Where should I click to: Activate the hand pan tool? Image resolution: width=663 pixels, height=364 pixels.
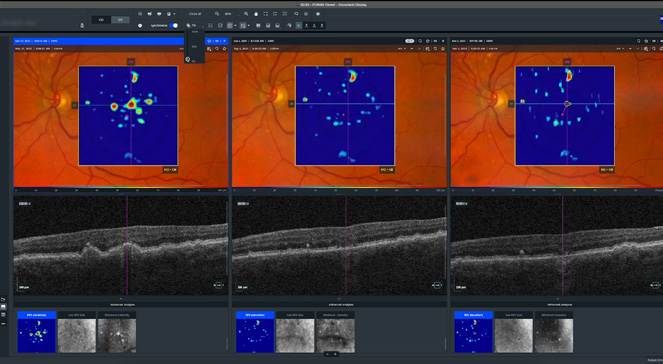click(x=256, y=14)
